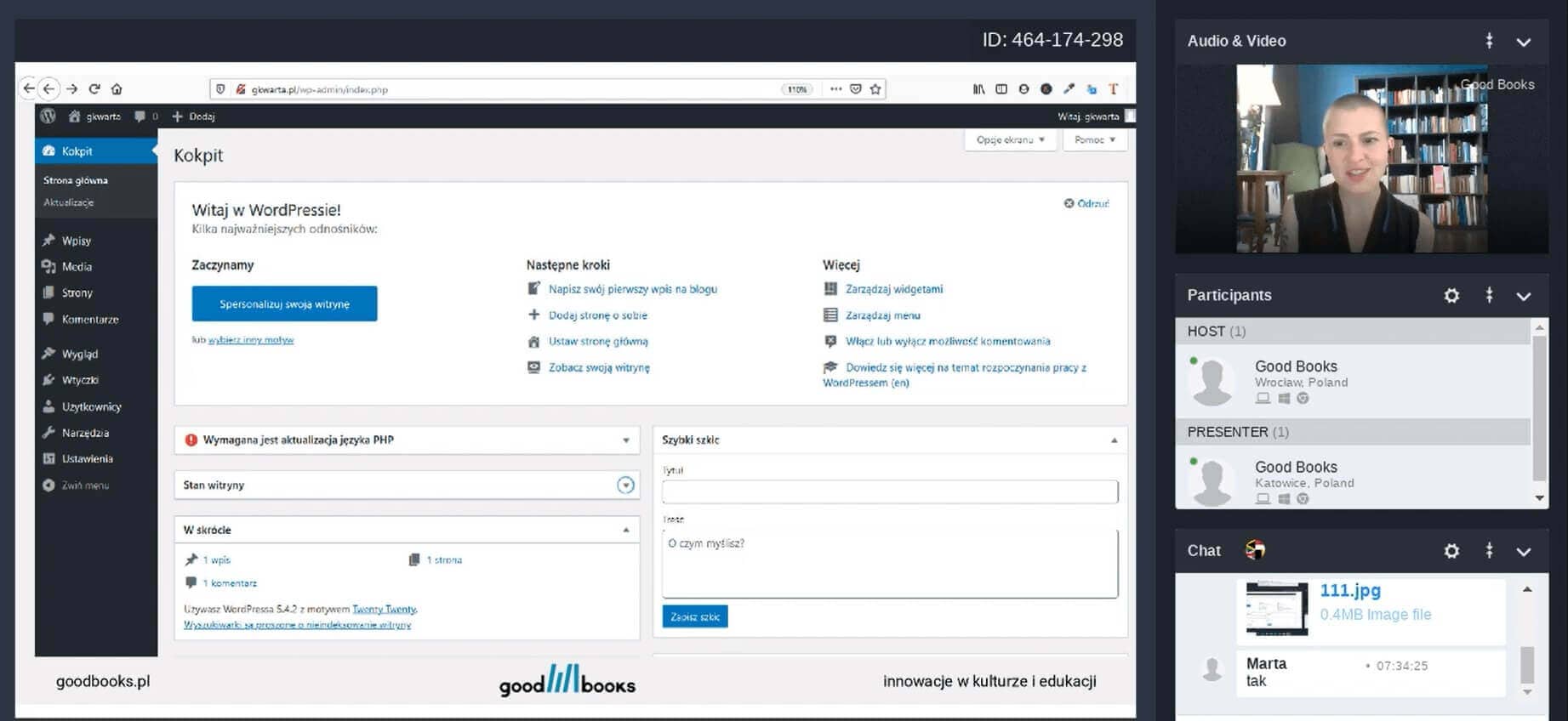1568x721 pixels.
Task: Reload the browser page
Action: [94, 88]
